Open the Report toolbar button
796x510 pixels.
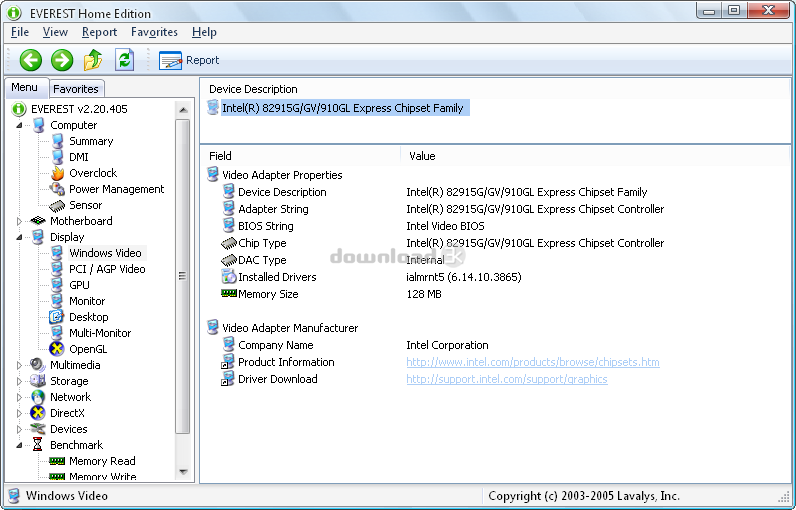[190, 60]
